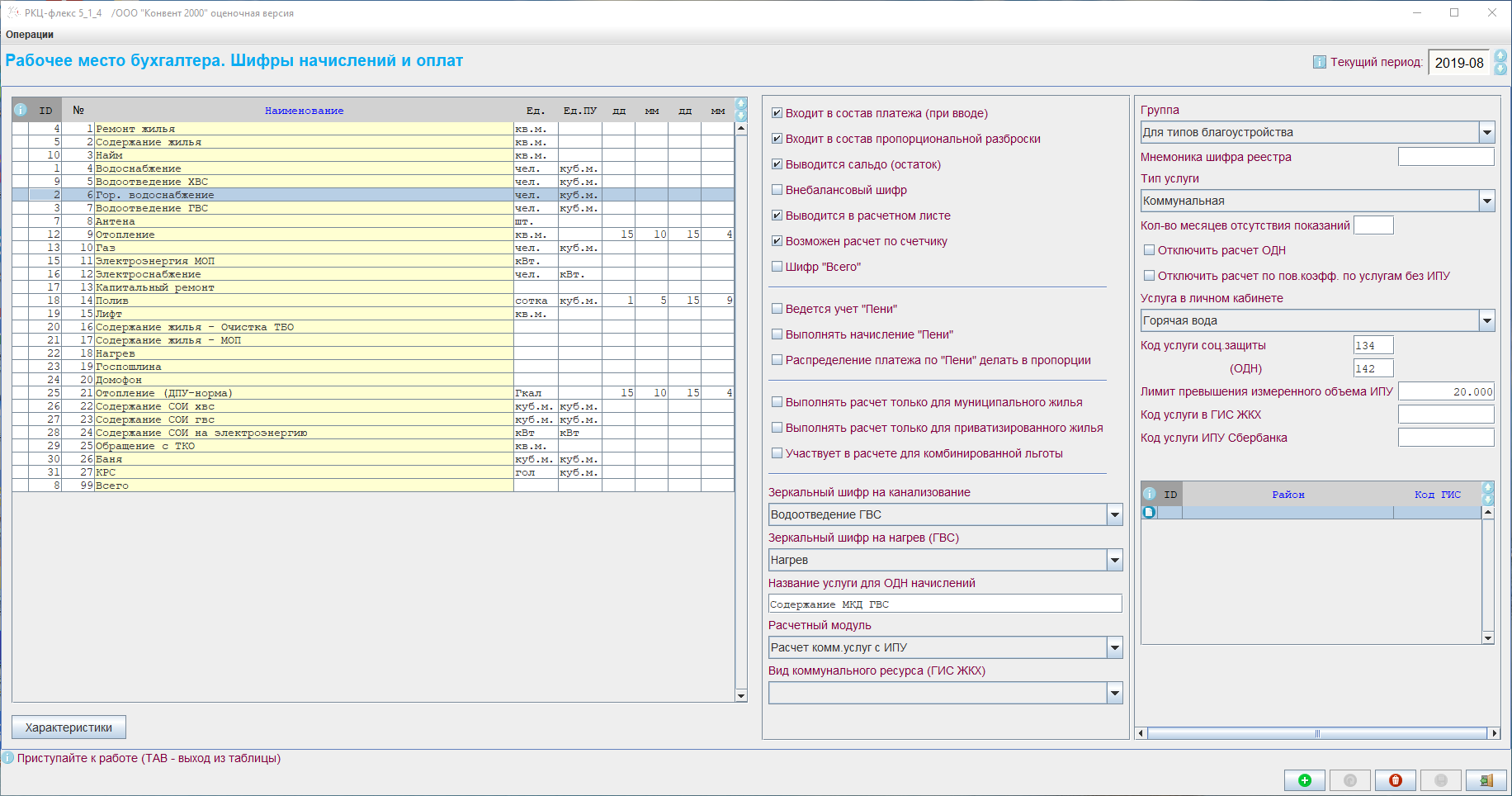
Task: Open Зеркальный шифр на нагрев dropdown
Action: pos(1114,560)
